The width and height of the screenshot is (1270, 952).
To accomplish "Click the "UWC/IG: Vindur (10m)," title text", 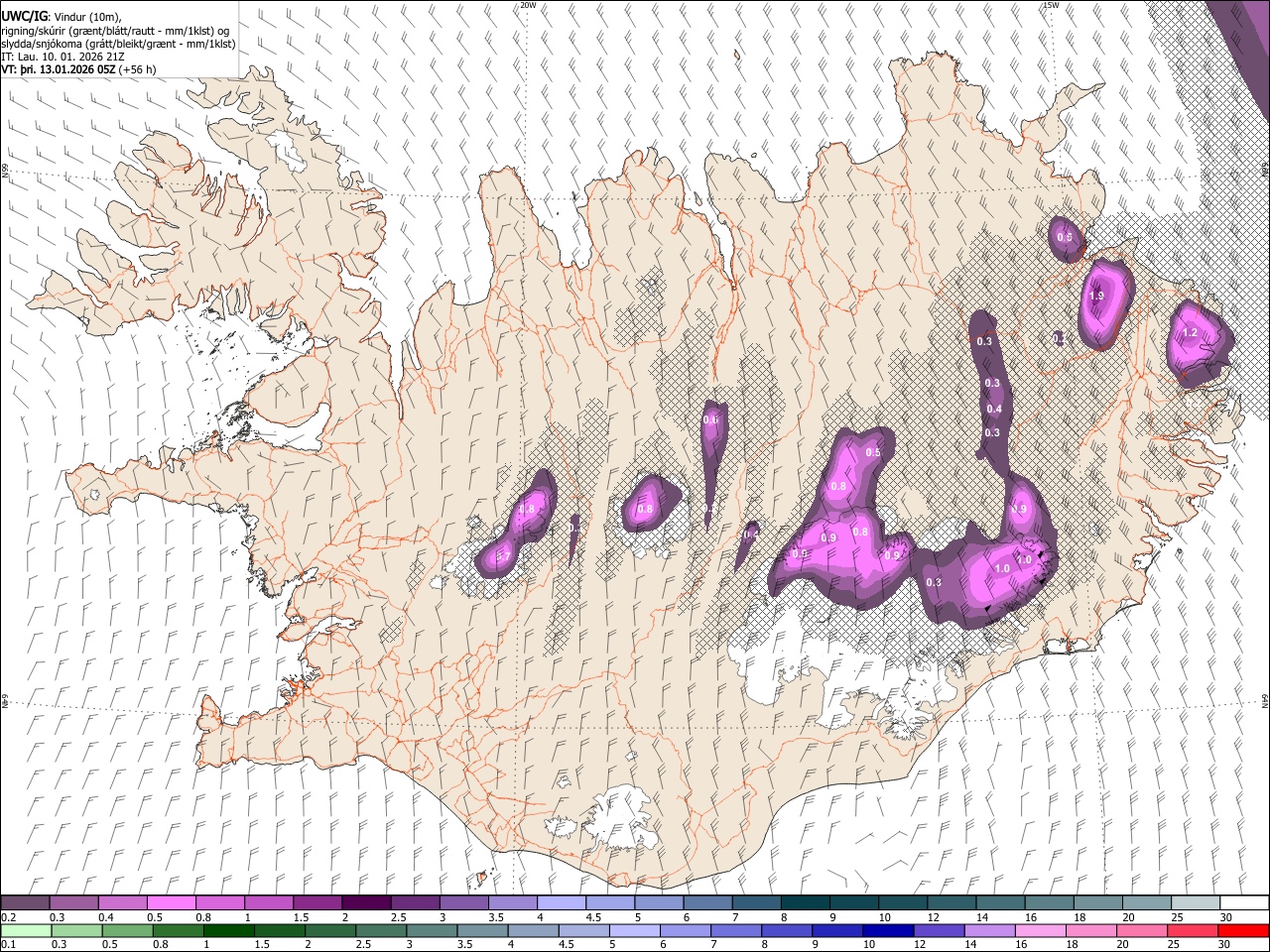I will (62, 17).
